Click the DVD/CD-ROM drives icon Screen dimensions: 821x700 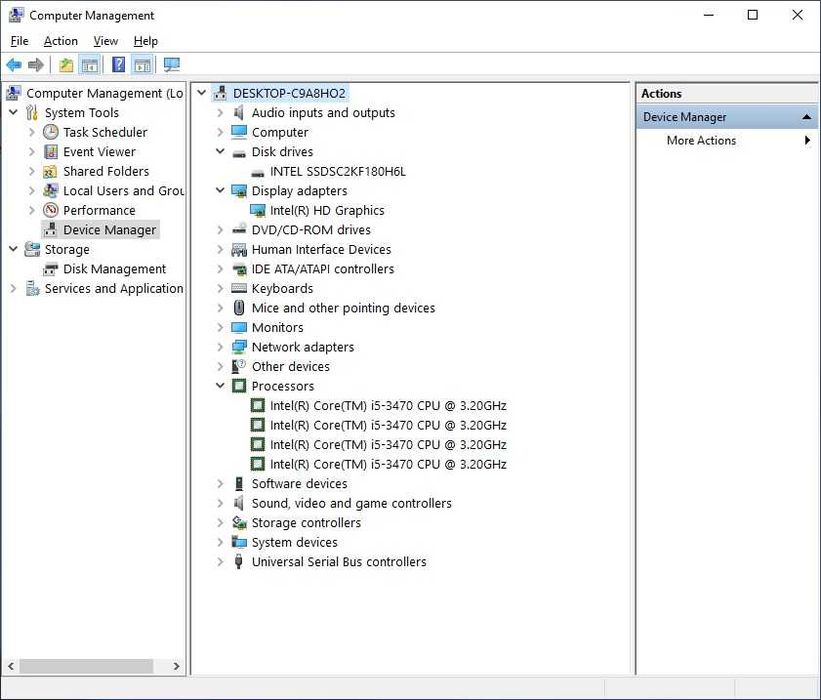[239, 229]
